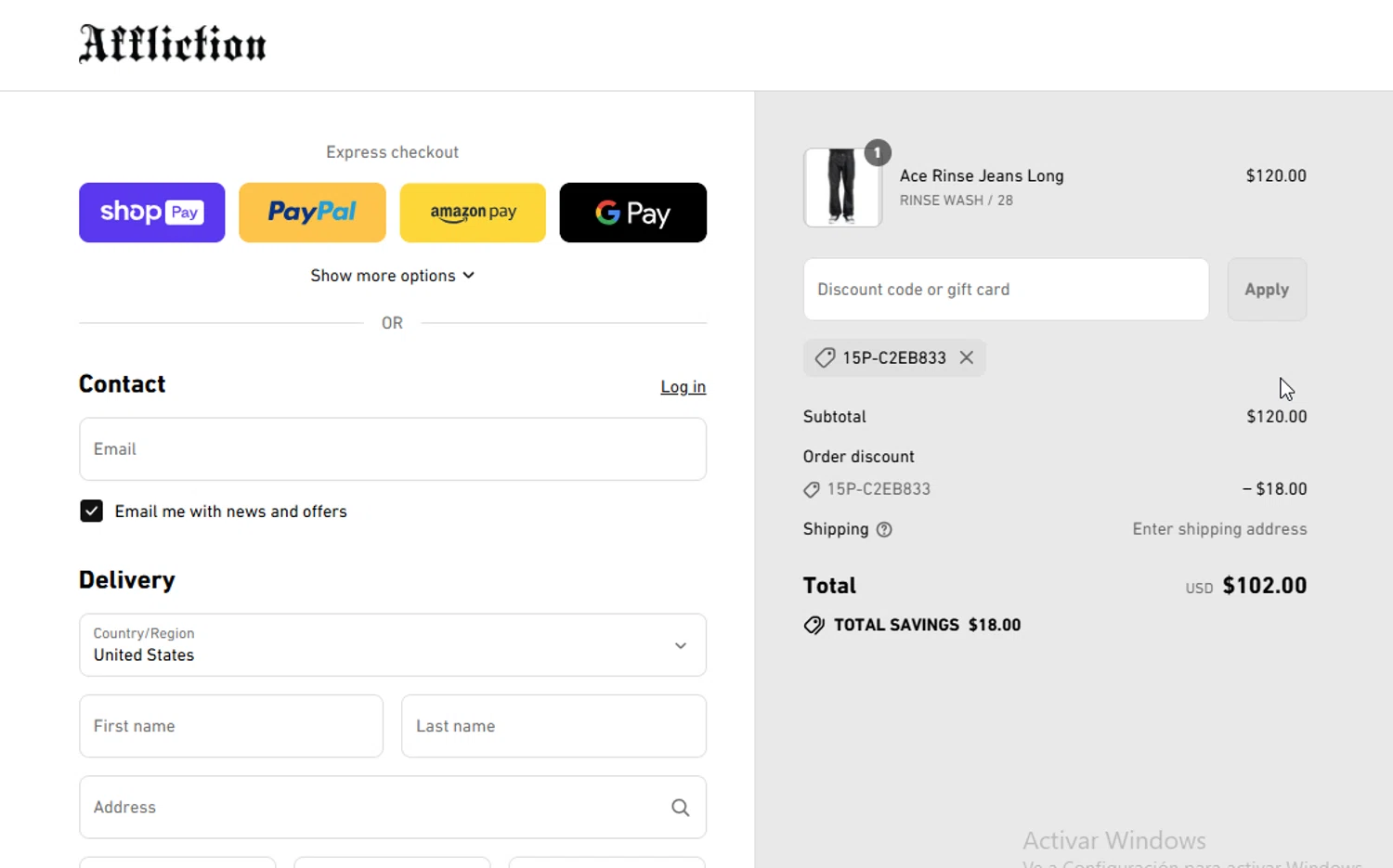Choose PayPal express checkout
Image resolution: width=1393 pixels, height=868 pixels.
[x=312, y=213]
